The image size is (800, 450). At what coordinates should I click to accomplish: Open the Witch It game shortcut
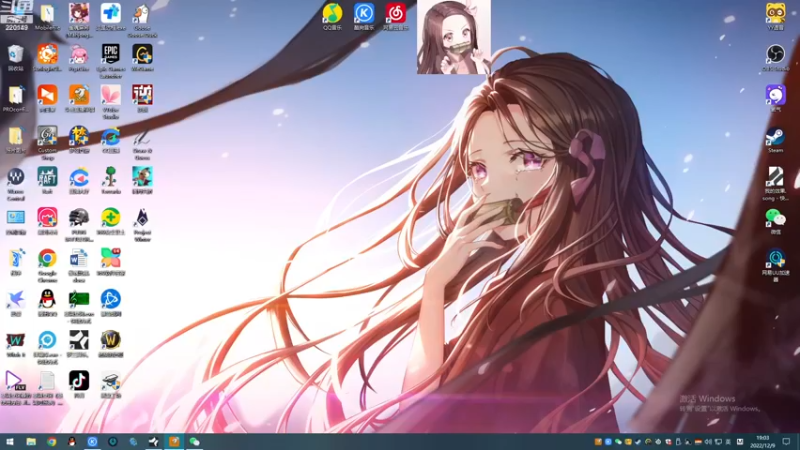pyautogui.click(x=16, y=340)
